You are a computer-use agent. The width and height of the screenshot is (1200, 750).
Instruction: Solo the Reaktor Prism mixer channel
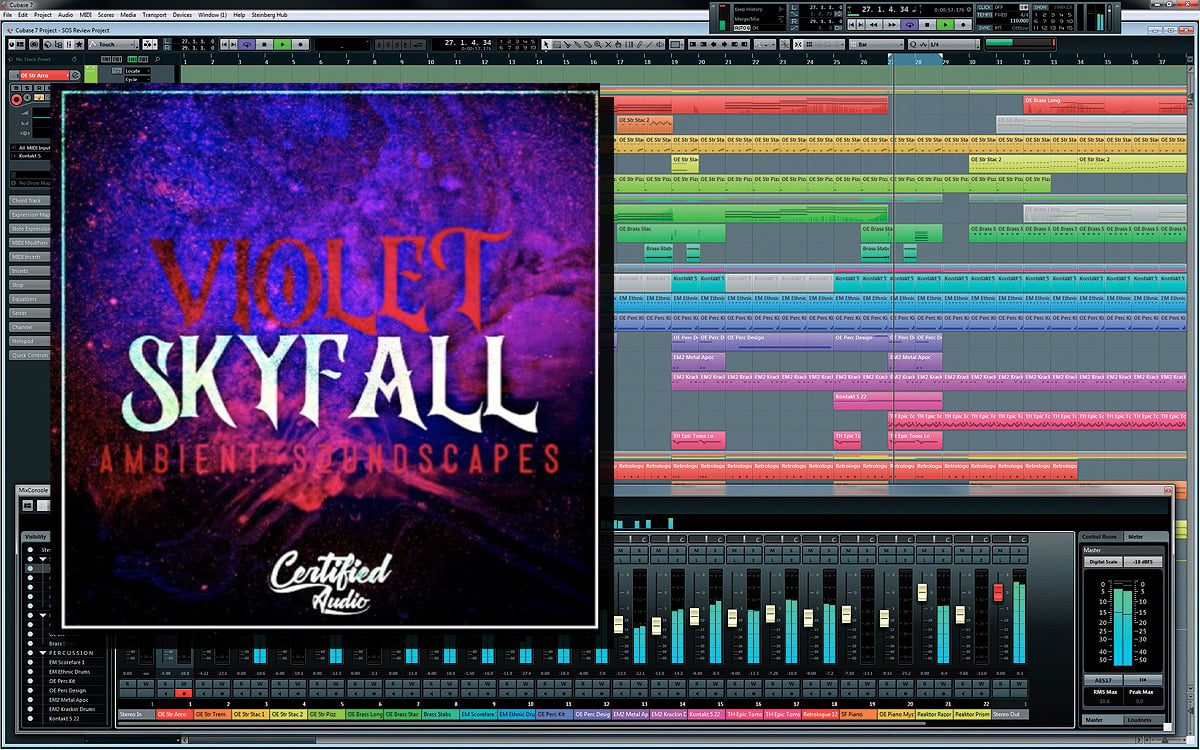(982, 551)
